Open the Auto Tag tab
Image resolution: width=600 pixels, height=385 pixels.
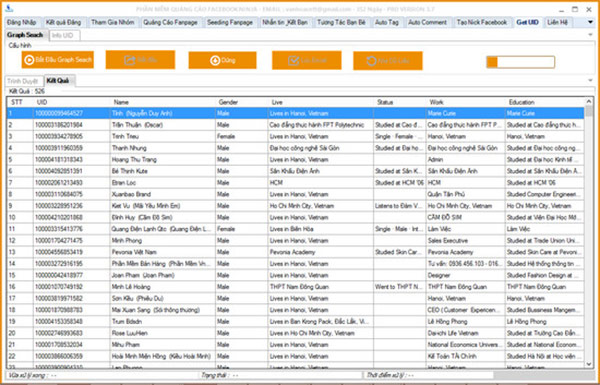387,22
